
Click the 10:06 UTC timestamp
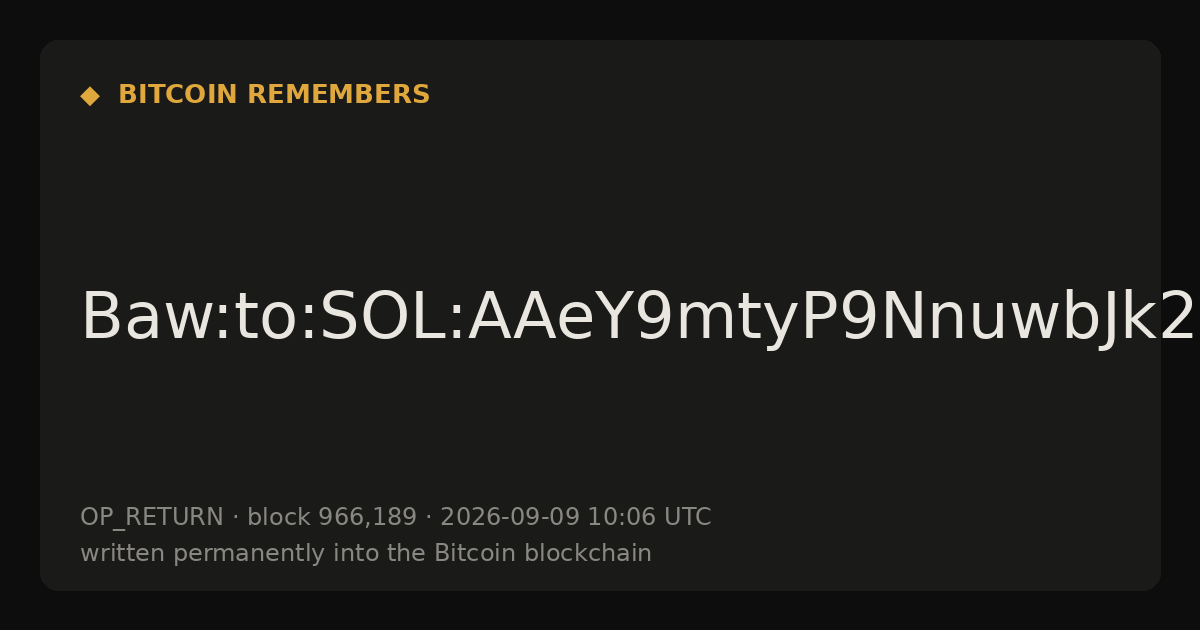[x=649, y=517]
